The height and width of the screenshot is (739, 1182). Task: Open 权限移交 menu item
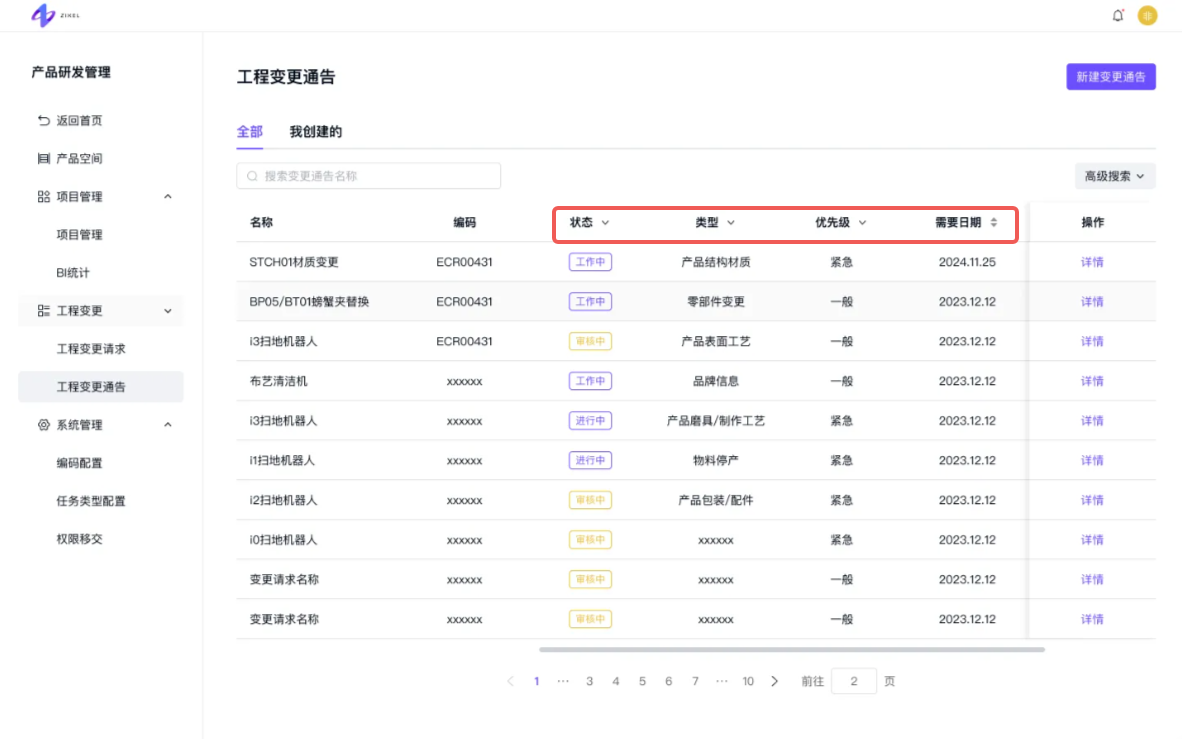[x=79, y=539]
